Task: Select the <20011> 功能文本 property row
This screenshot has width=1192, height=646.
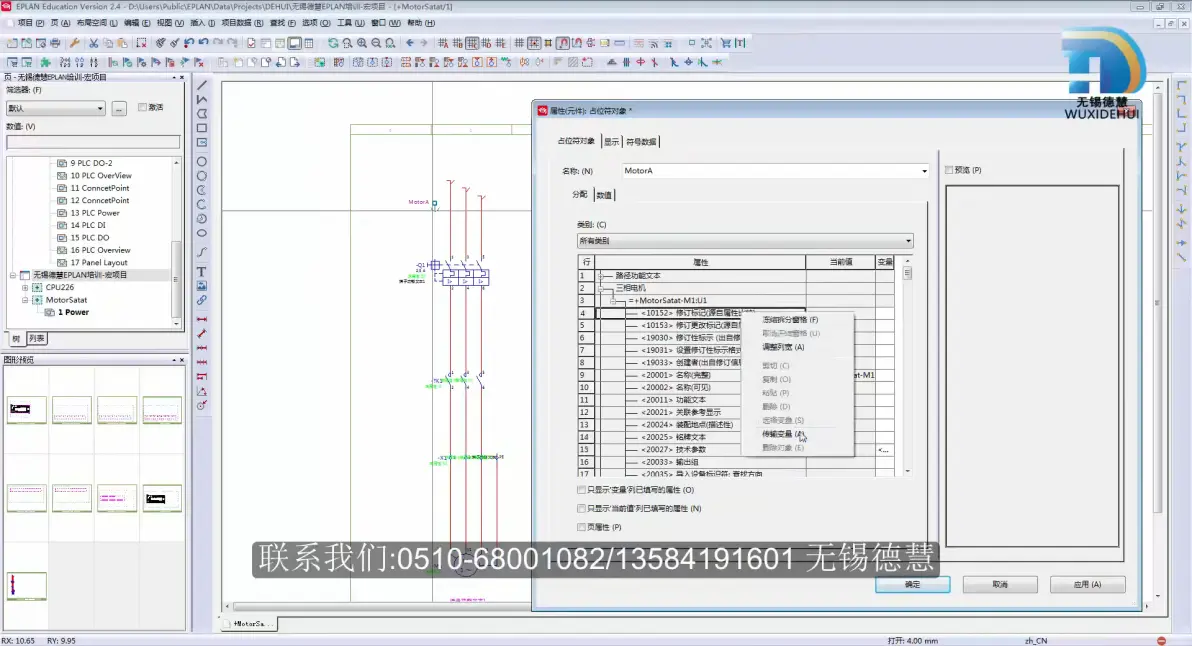Action: pos(691,400)
